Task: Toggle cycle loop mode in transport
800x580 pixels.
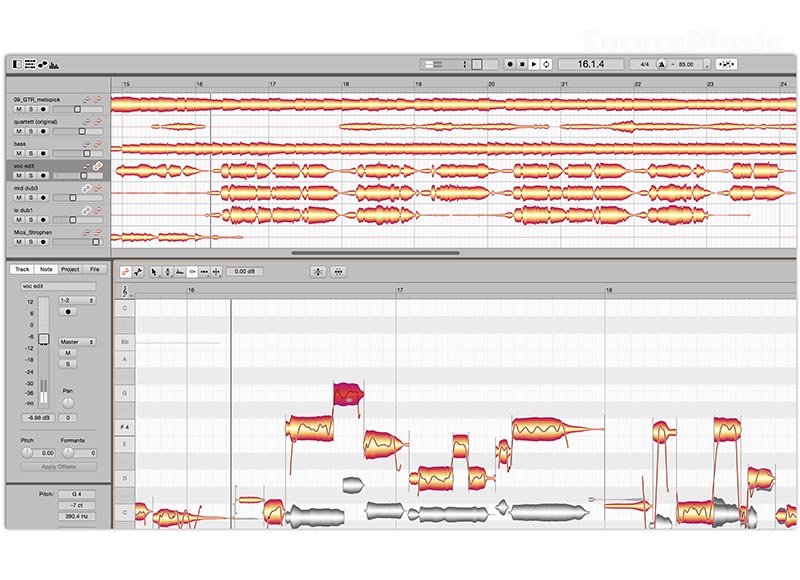Action: pyautogui.click(x=546, y=64)
